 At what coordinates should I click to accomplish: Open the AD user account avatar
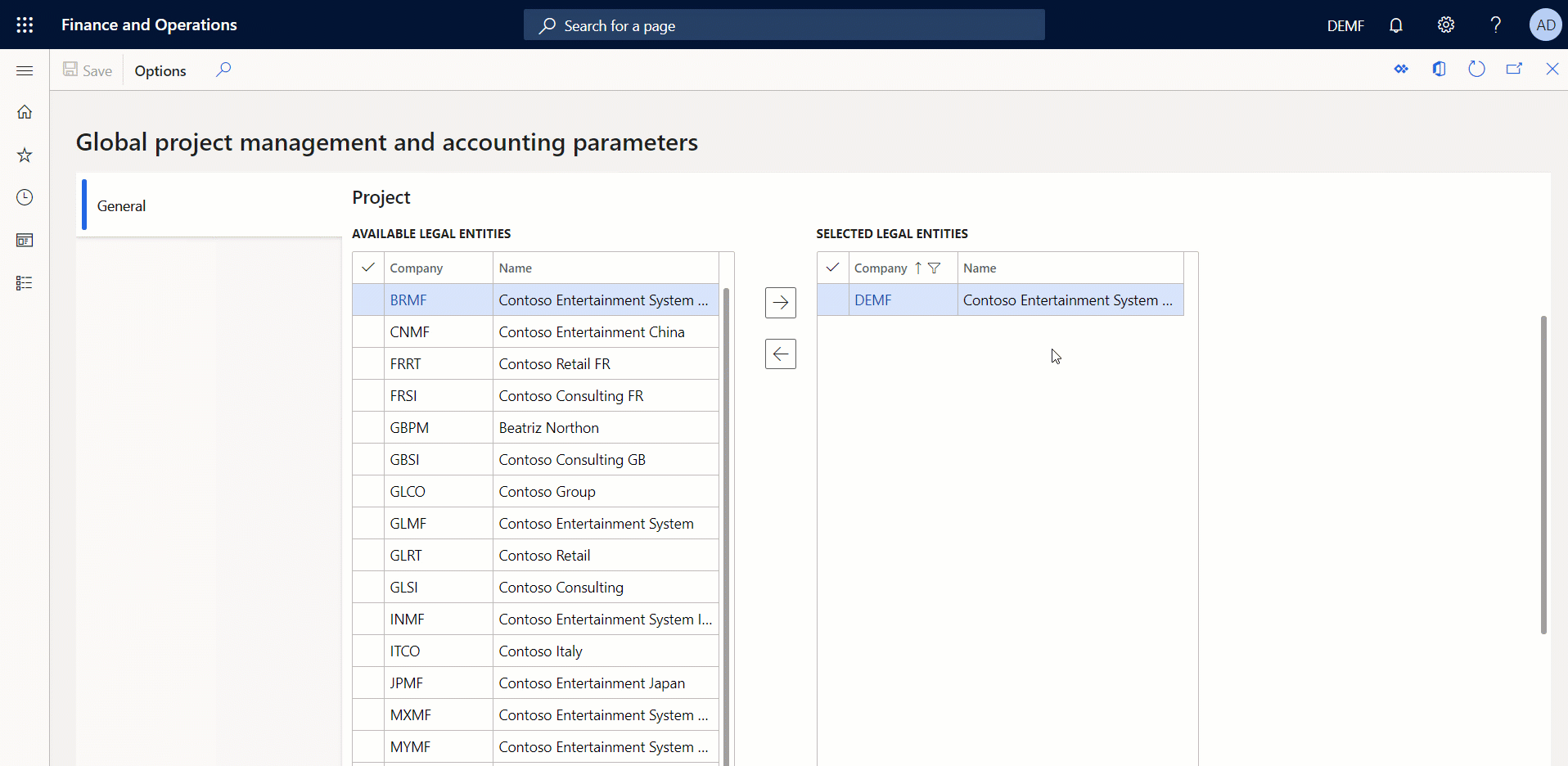click(1546, 25)
